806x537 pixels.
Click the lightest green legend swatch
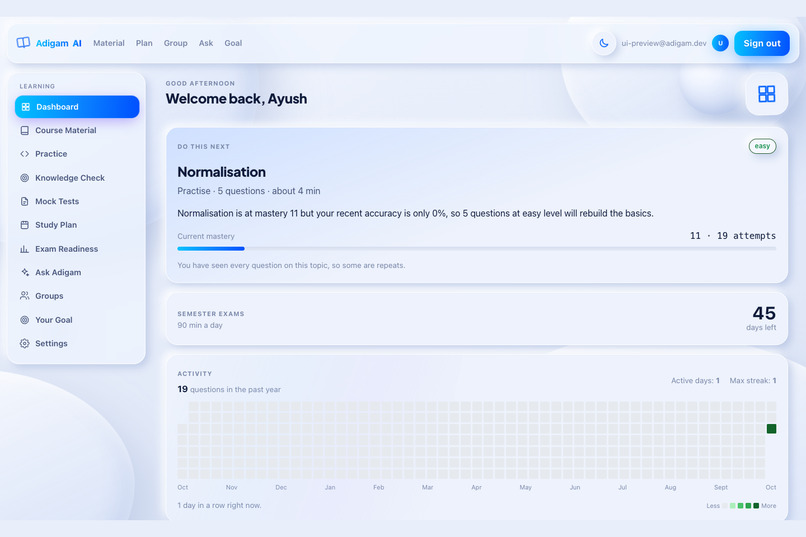(x=732, y=506)
